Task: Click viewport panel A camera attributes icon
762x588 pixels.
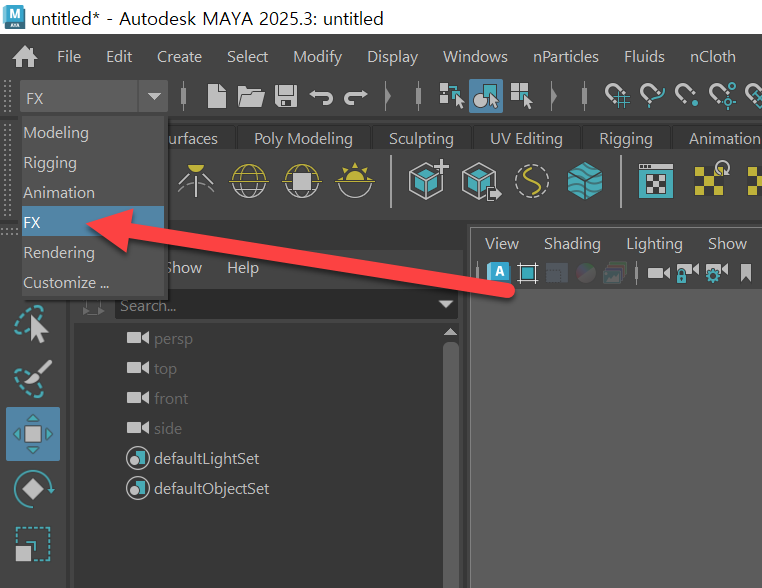Action: (499, 272)
